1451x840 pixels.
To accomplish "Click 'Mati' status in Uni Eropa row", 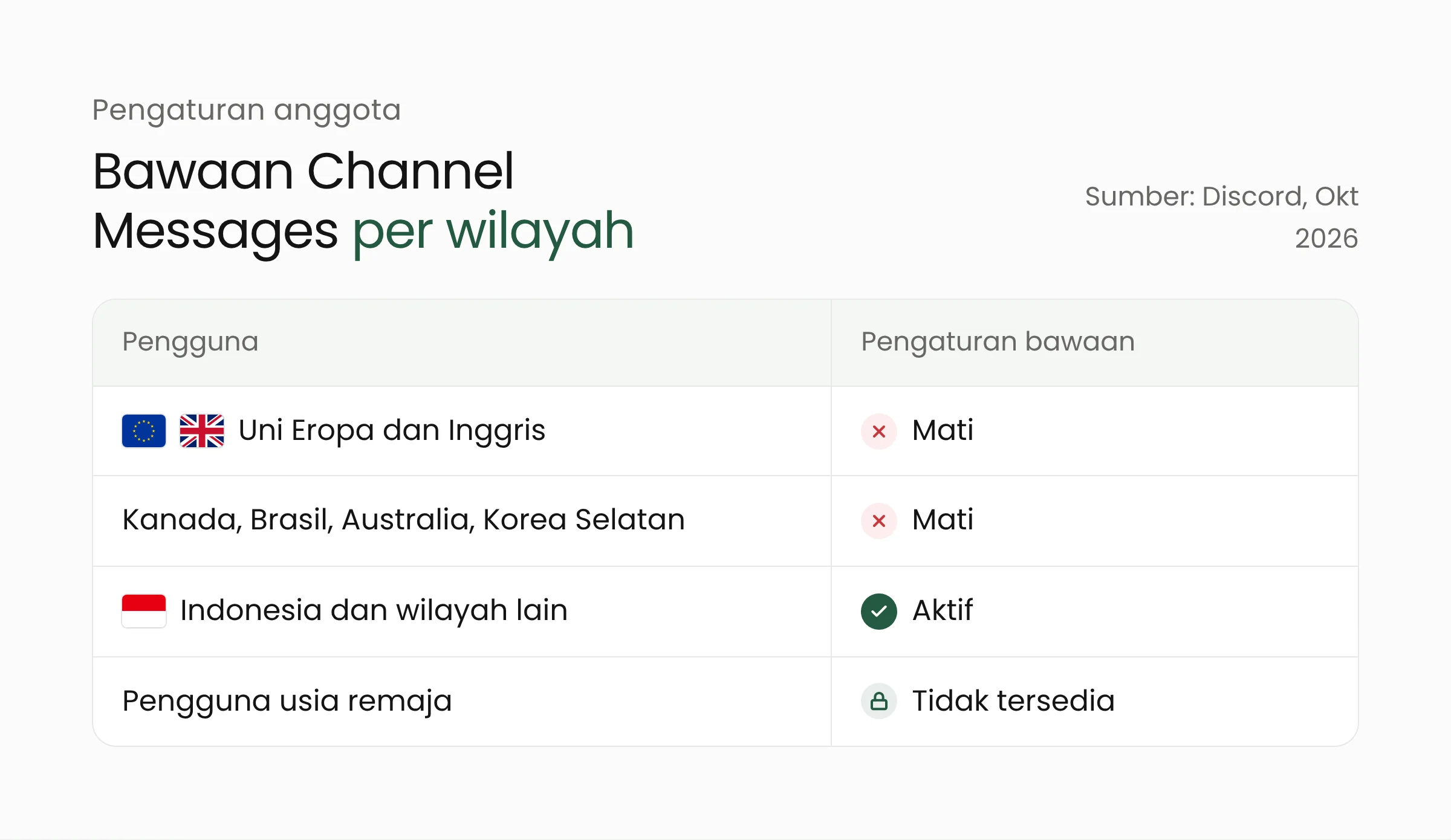I will coord(943,430).
